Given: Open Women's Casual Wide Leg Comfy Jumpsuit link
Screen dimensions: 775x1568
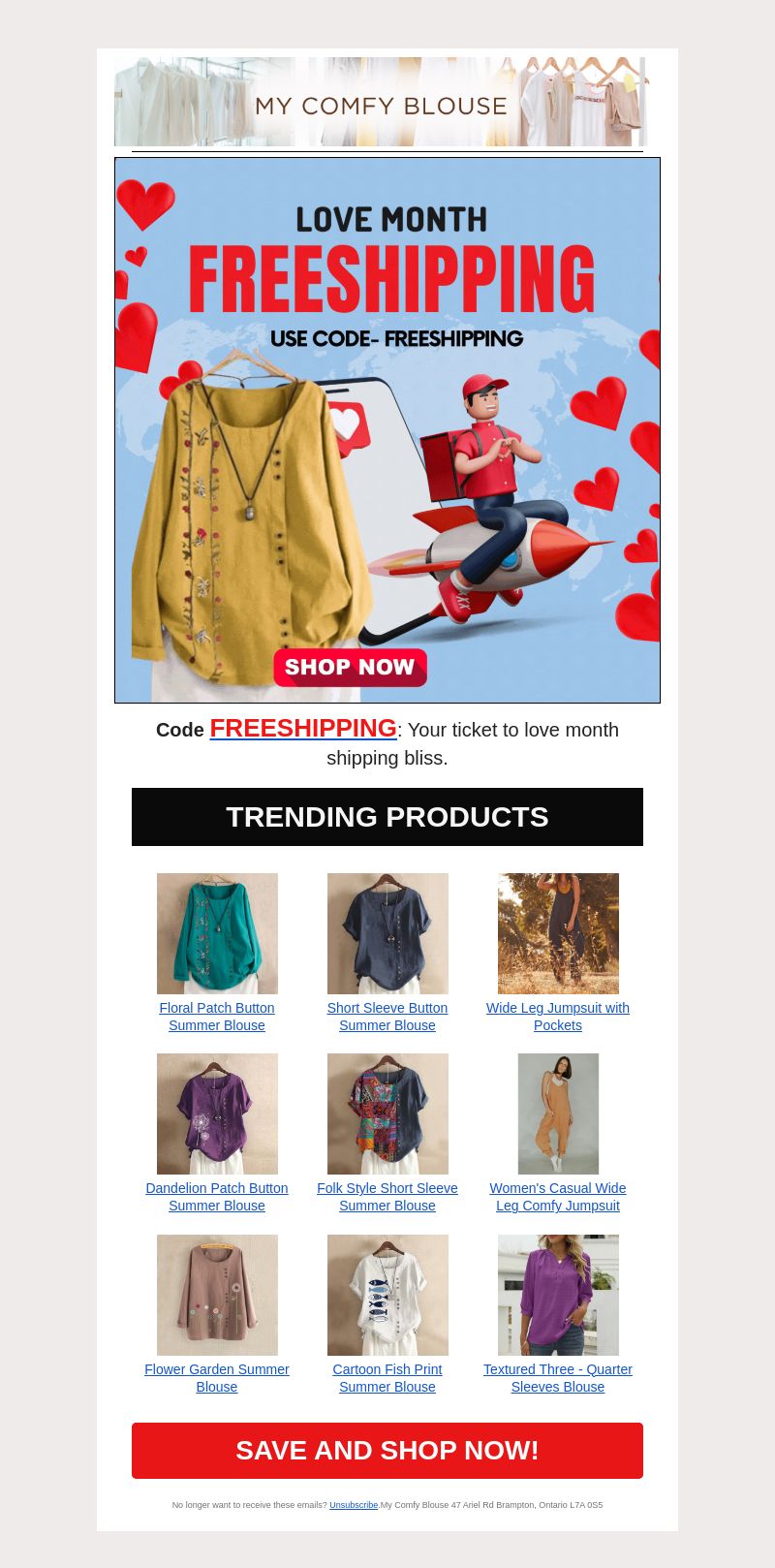Looking at the screenshot, I should (x=558, y=1197).
